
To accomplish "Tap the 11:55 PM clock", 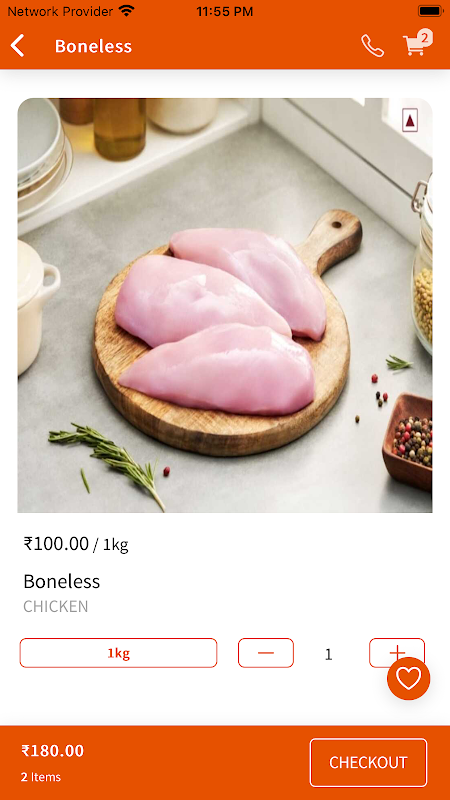I will (224, 11).
